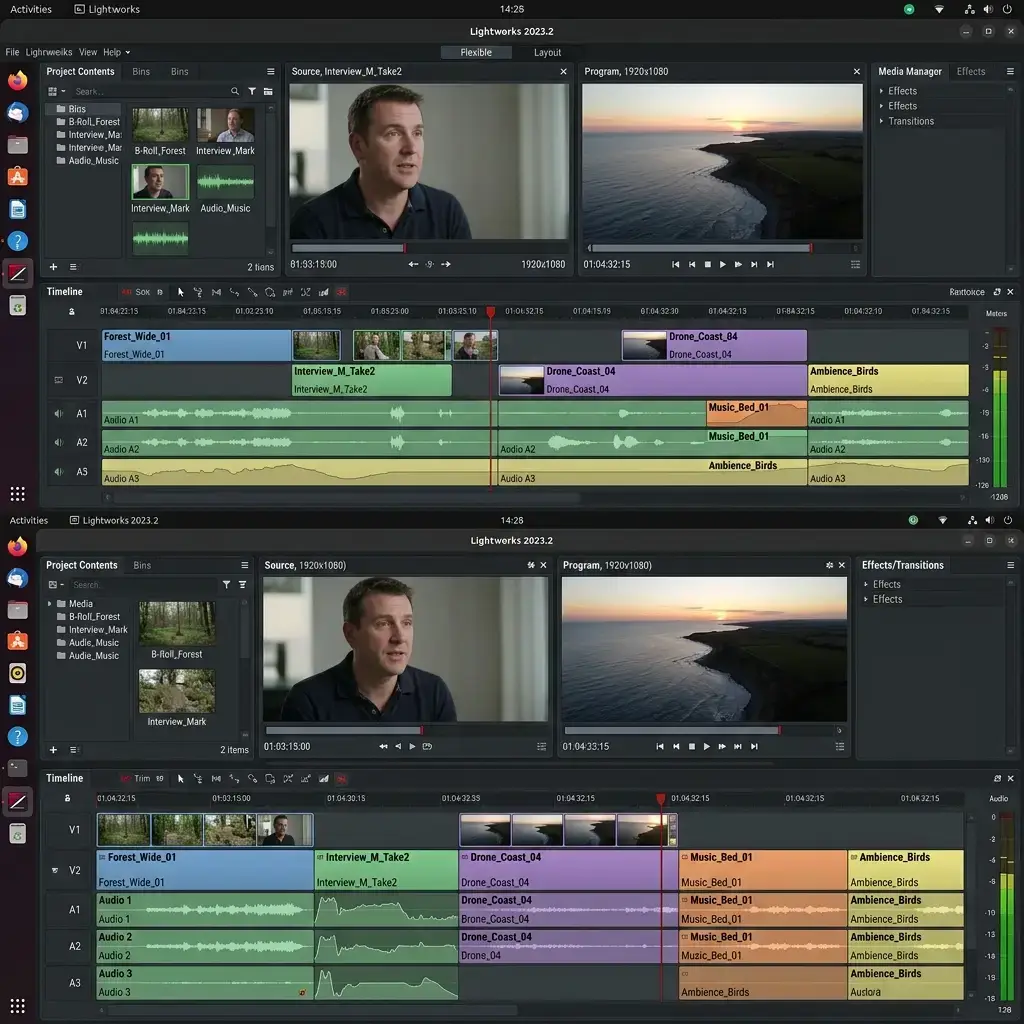Viewport: 1024px width, 1024px height.
Task: Click the list icon right of the top Program playback controls
Action: pyautogui.click(x=855, y=264)
